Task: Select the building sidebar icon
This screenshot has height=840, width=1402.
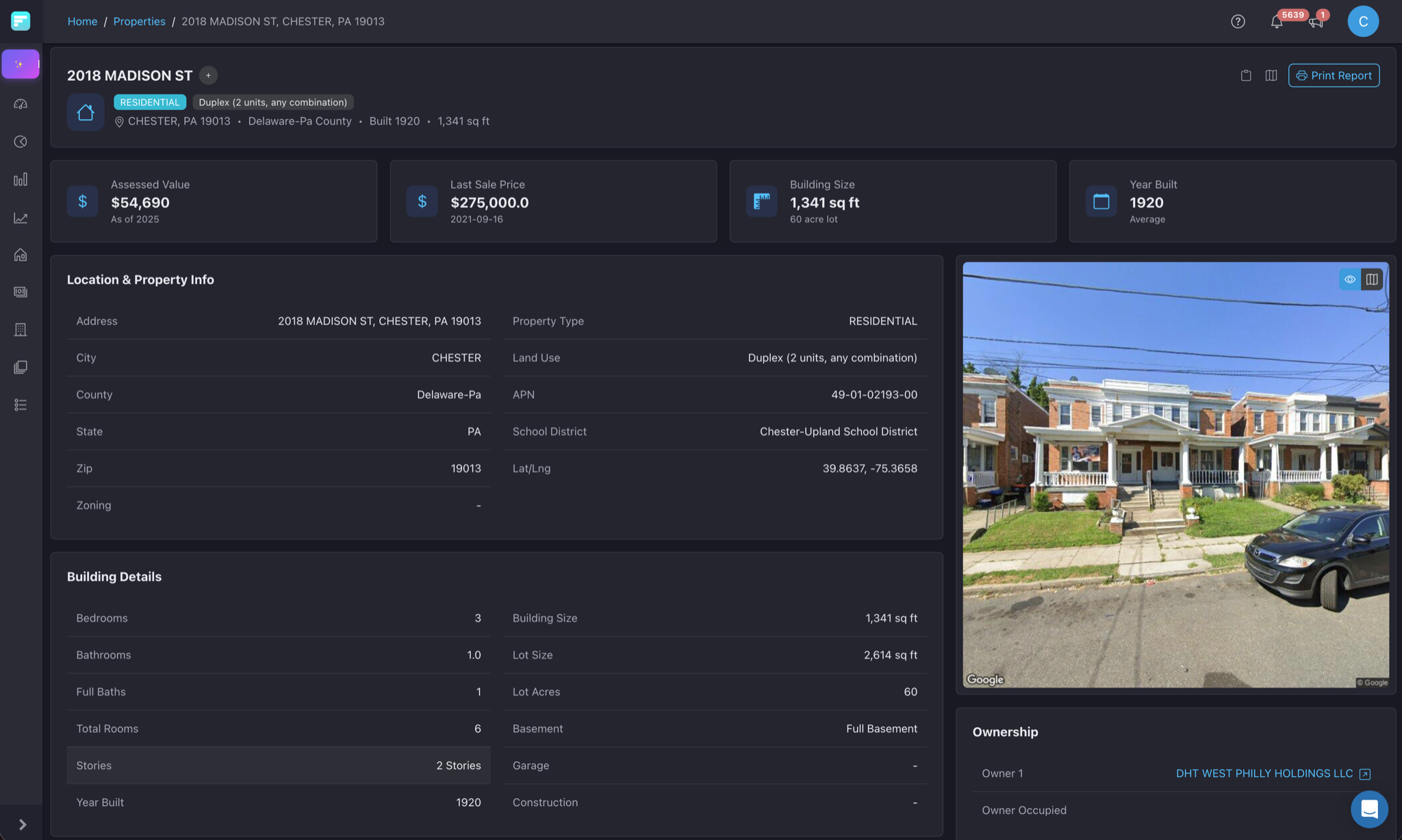Action: pyautogui.click(x=21, y=329)
